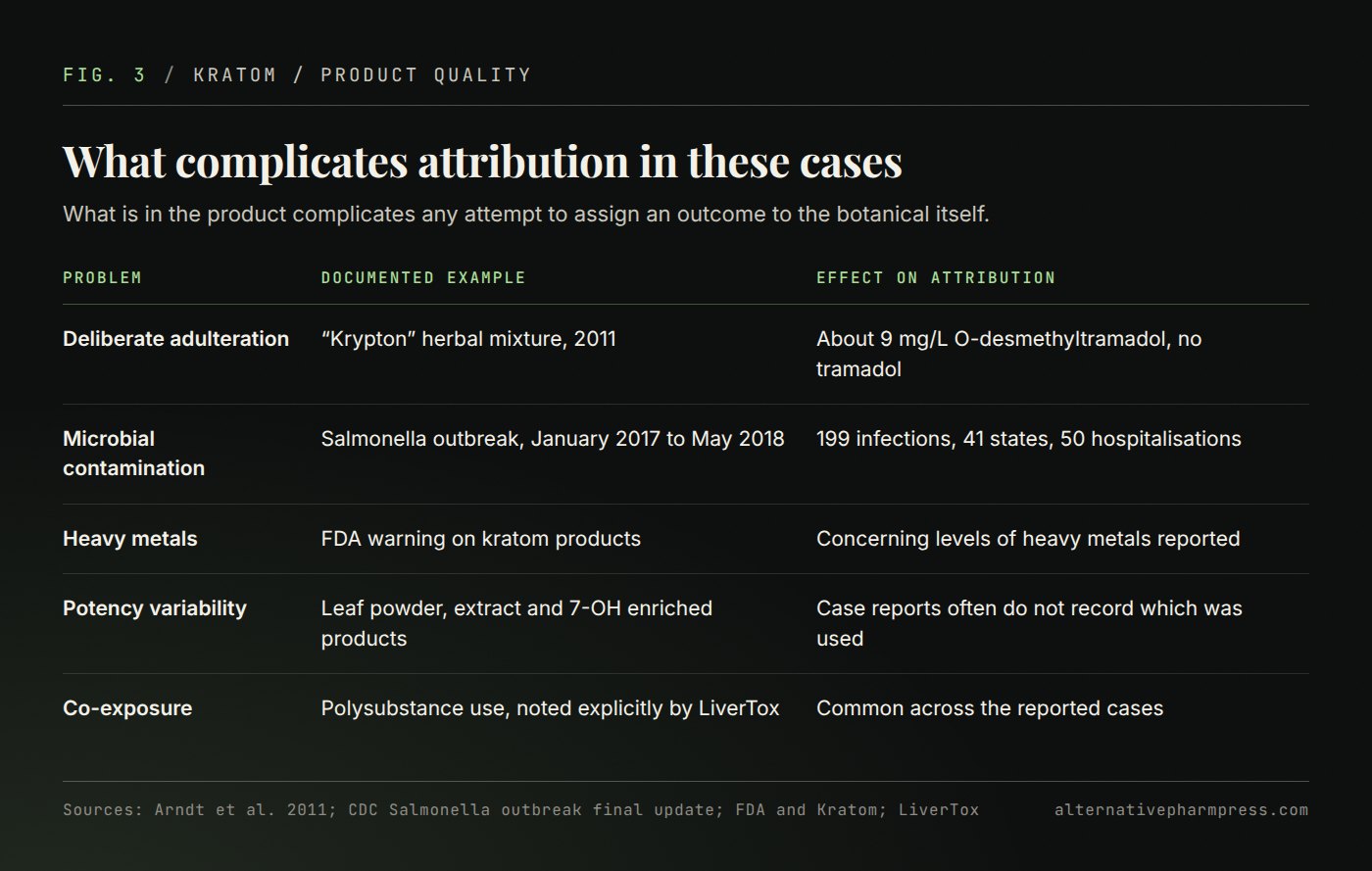This screenshot has width=1372, height=871.
Task: Click the "Sources: Arndt et al. 2011" footer line
Action: coord(520,810)
